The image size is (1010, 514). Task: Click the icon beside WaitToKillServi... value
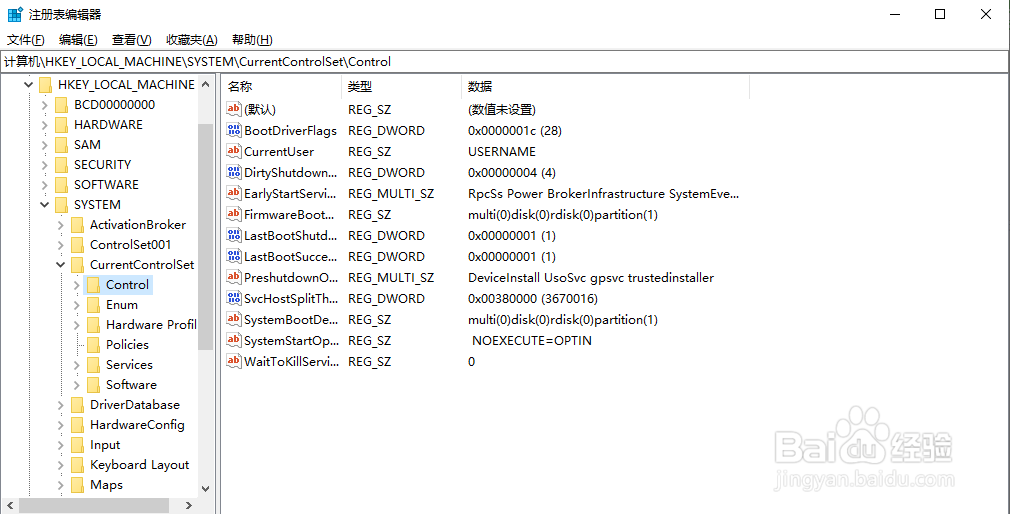[234, 361]
